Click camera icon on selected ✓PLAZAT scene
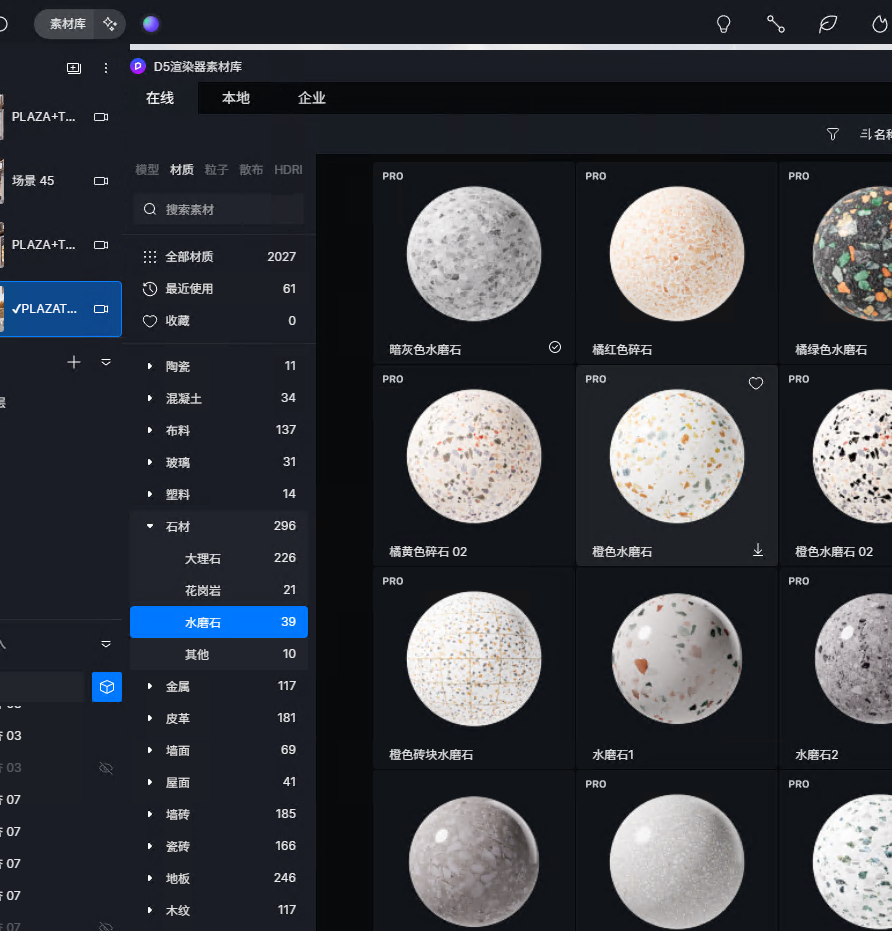Viewport: 892px width, 931px height. [x=101, y=309]
